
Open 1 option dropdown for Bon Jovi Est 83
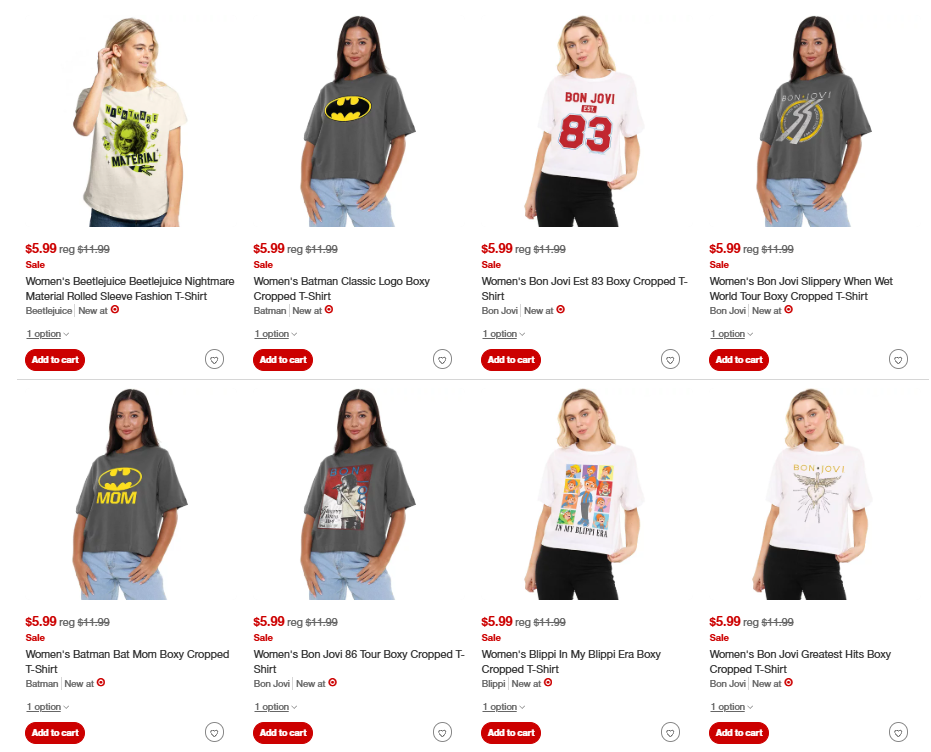click(504, 334)
